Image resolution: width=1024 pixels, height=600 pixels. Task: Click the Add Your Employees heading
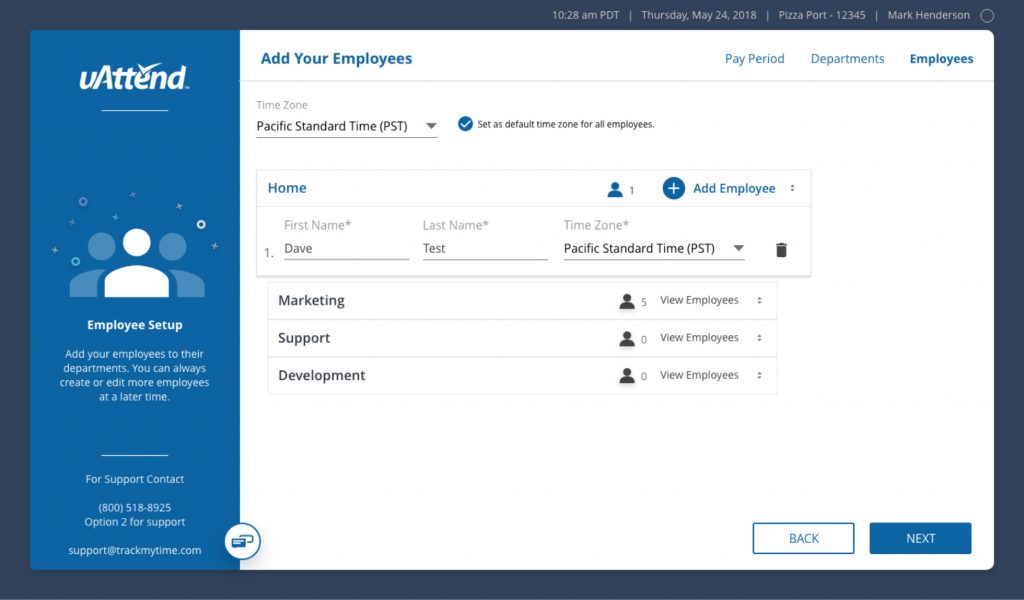point(336,59)
